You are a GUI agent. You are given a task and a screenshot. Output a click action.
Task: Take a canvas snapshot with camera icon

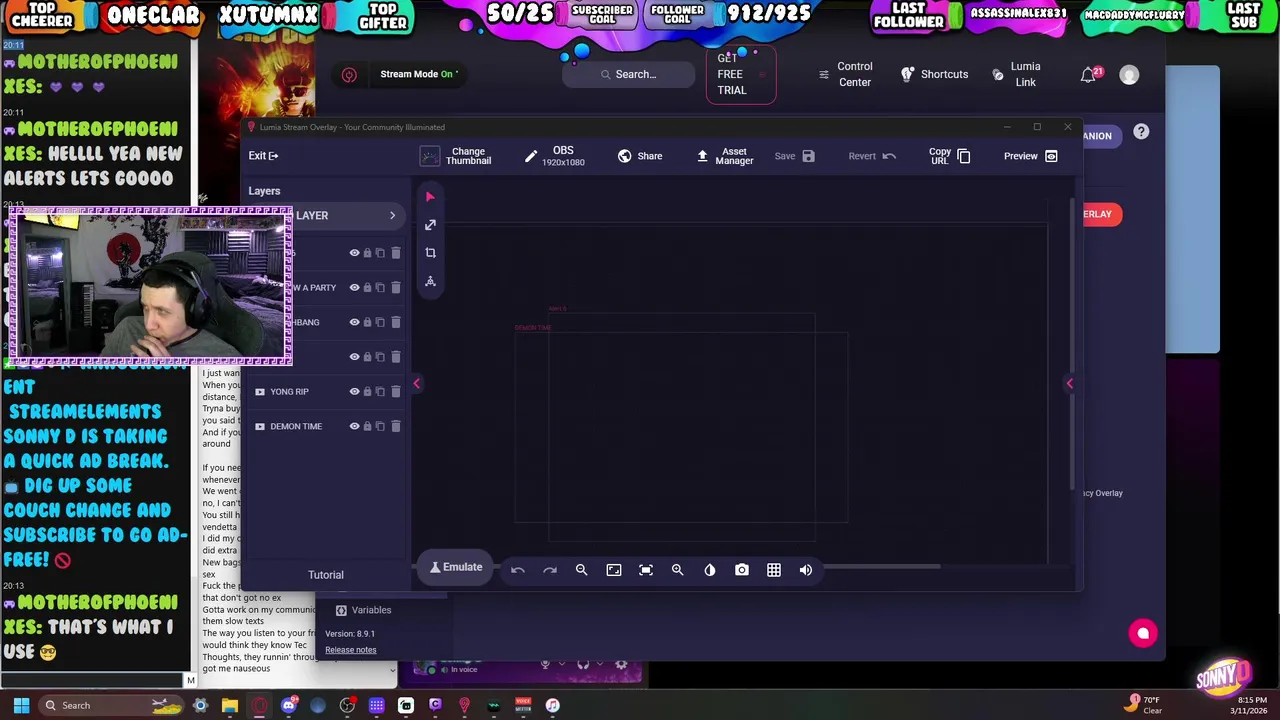[x=741, y=570]
